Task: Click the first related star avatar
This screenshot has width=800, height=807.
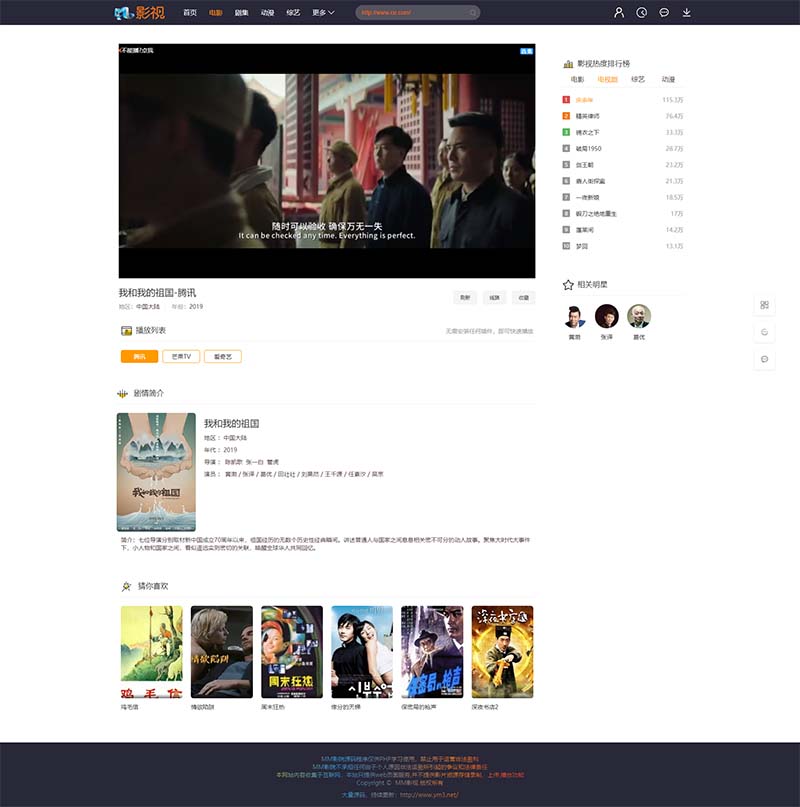Action: (x=575, y=317)
